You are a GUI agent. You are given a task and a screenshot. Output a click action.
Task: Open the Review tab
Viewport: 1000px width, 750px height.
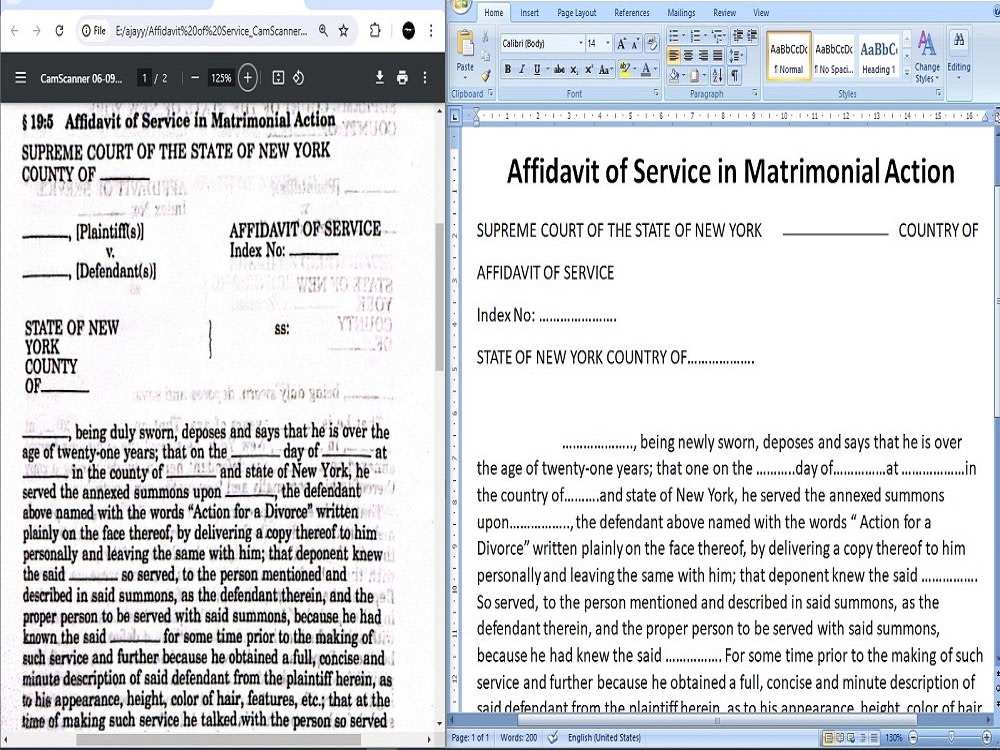[x=724, y=13]
